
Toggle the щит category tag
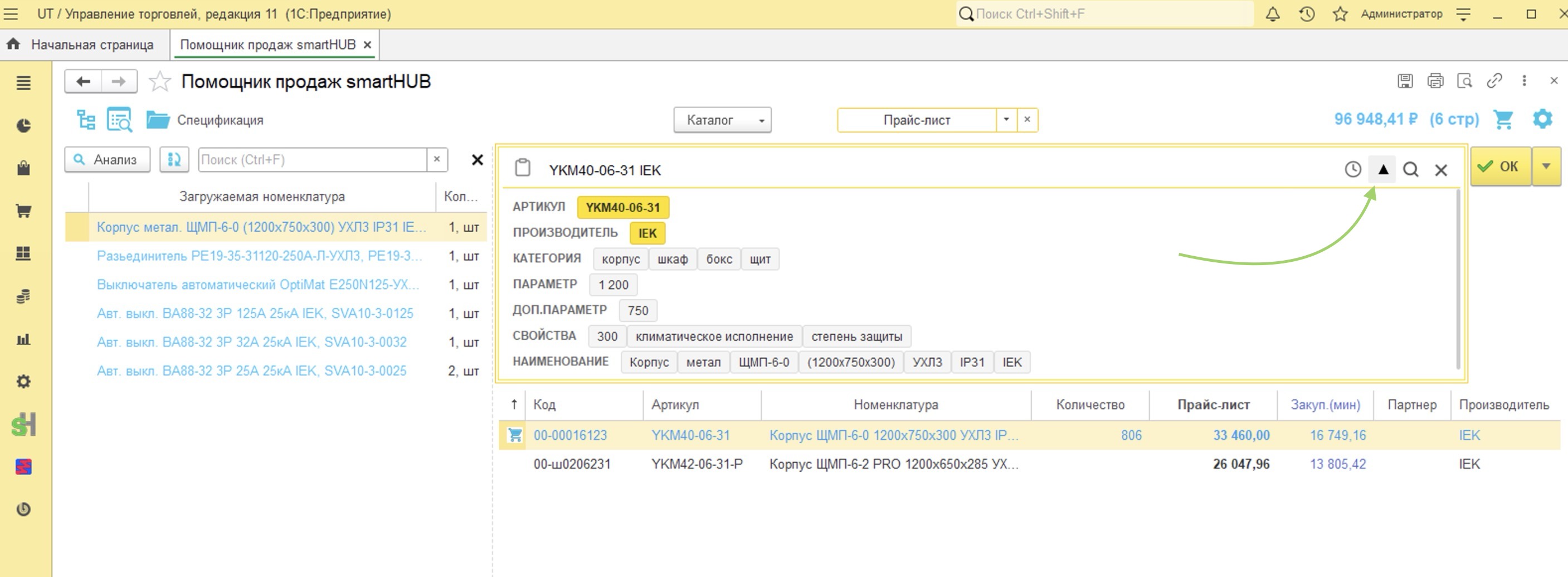pos(759,260)
